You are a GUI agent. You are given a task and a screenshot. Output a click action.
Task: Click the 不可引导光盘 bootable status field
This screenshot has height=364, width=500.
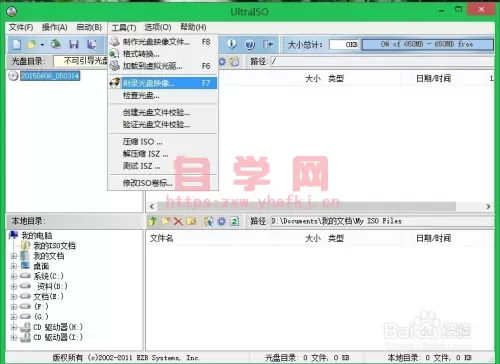(81, 61)
